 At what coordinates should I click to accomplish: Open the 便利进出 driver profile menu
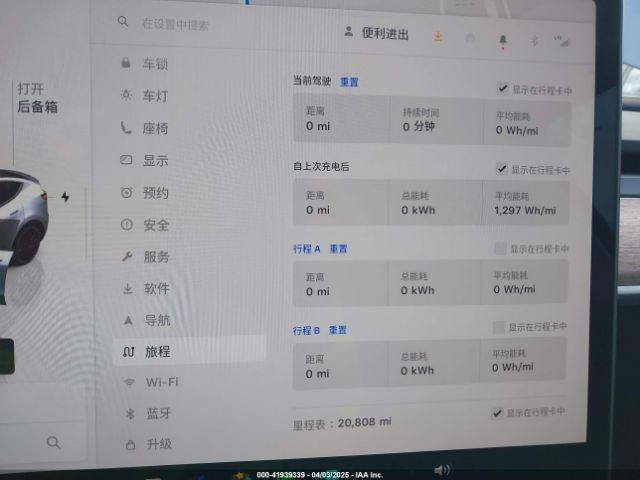(377, 34)
